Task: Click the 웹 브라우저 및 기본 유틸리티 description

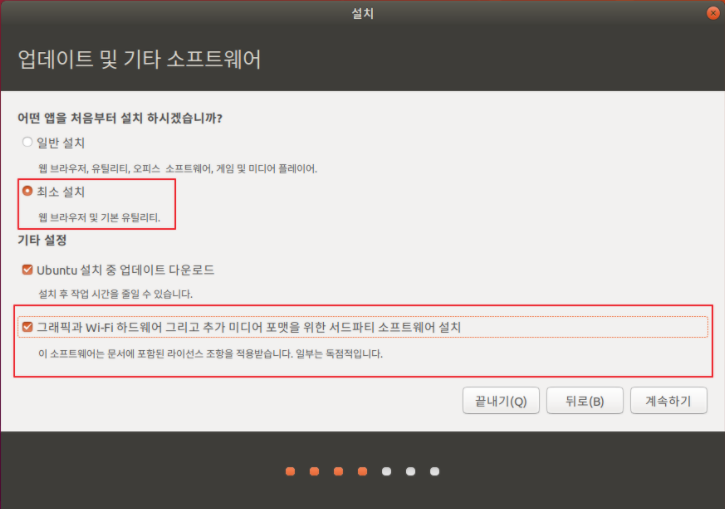Action: point(99,217)
